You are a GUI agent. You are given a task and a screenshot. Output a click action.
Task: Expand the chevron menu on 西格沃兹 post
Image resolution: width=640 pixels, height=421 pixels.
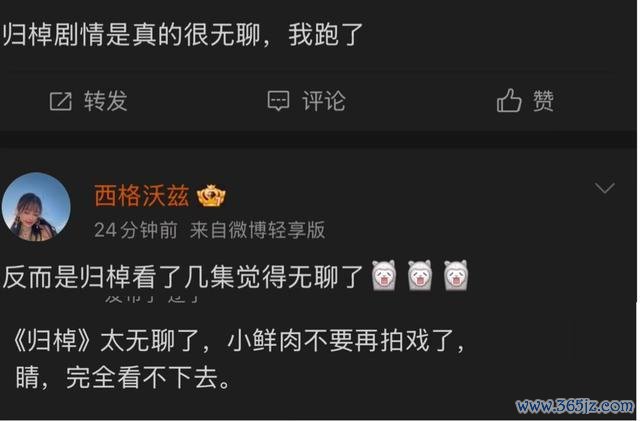tap(604, 188)
